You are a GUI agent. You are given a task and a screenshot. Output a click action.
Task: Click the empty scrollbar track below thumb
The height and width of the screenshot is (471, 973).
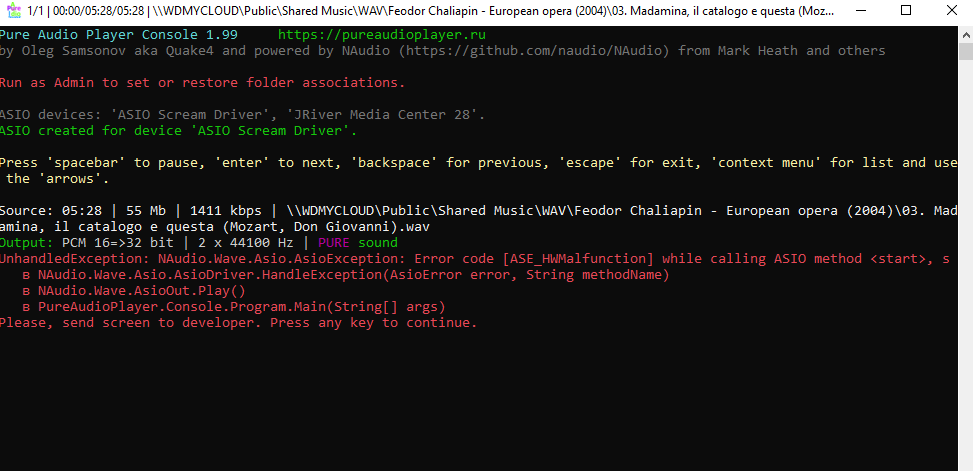pyautogui.click(x=966, y=261)
